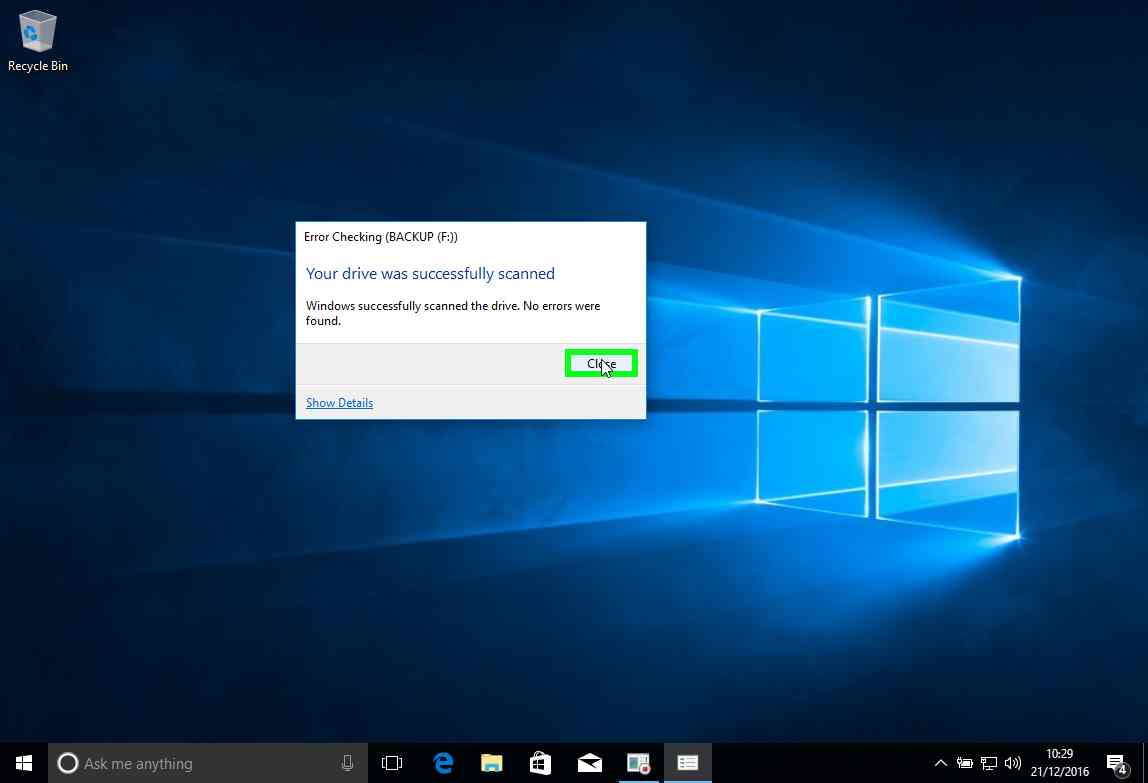Open Task View from the taskbar

(x=392, y=763)
